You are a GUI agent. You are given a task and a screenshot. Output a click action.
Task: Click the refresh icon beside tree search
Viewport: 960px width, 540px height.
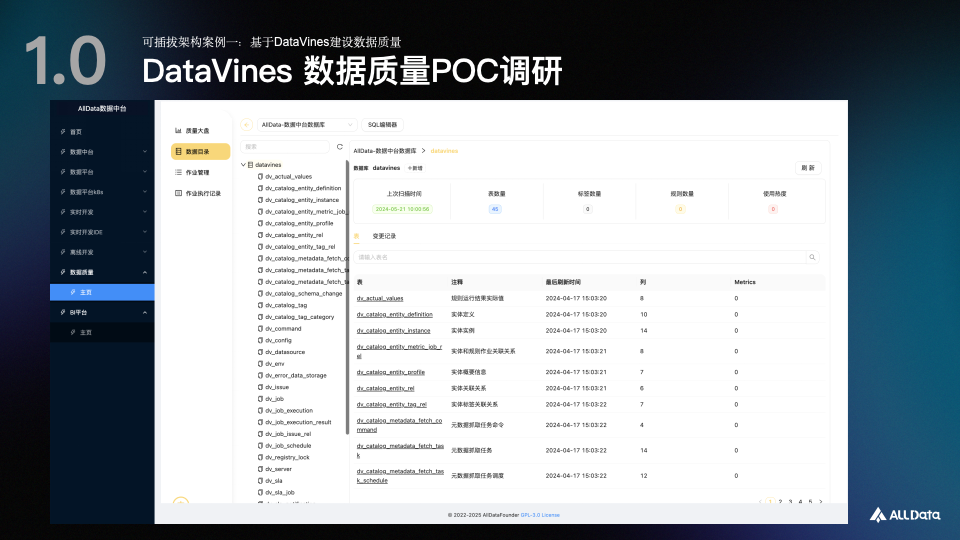[x=340, y=147]
